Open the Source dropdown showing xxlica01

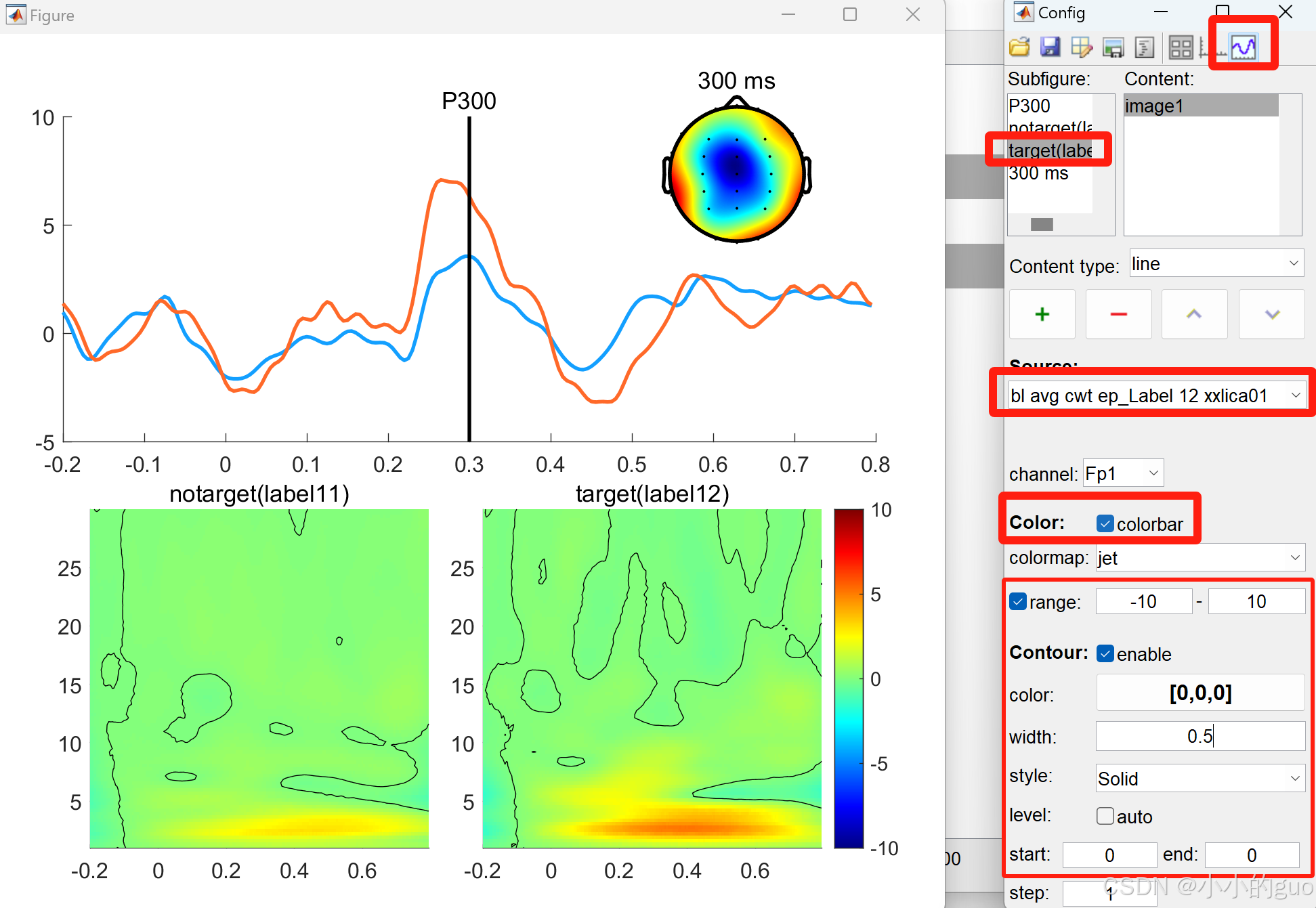click(1157, 395)
